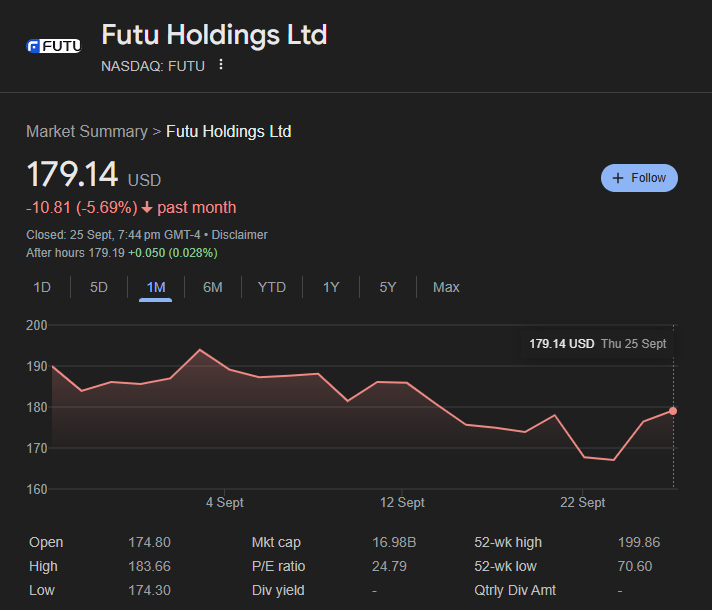Click the 12 Sept axis label
This screenshot has width=712, height=610.
click(402, 502)
